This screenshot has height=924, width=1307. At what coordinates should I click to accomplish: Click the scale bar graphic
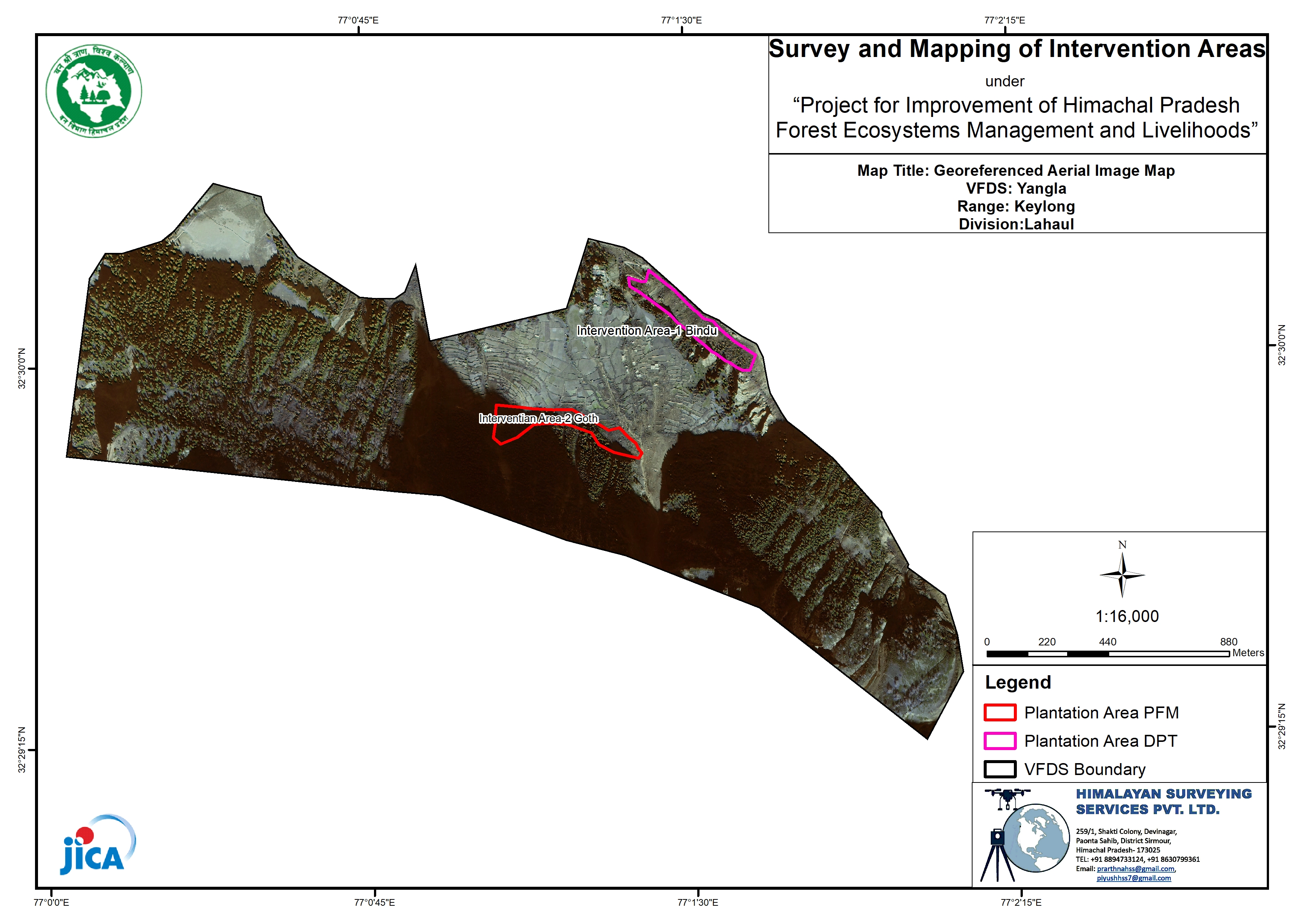tap(1108, 654)
